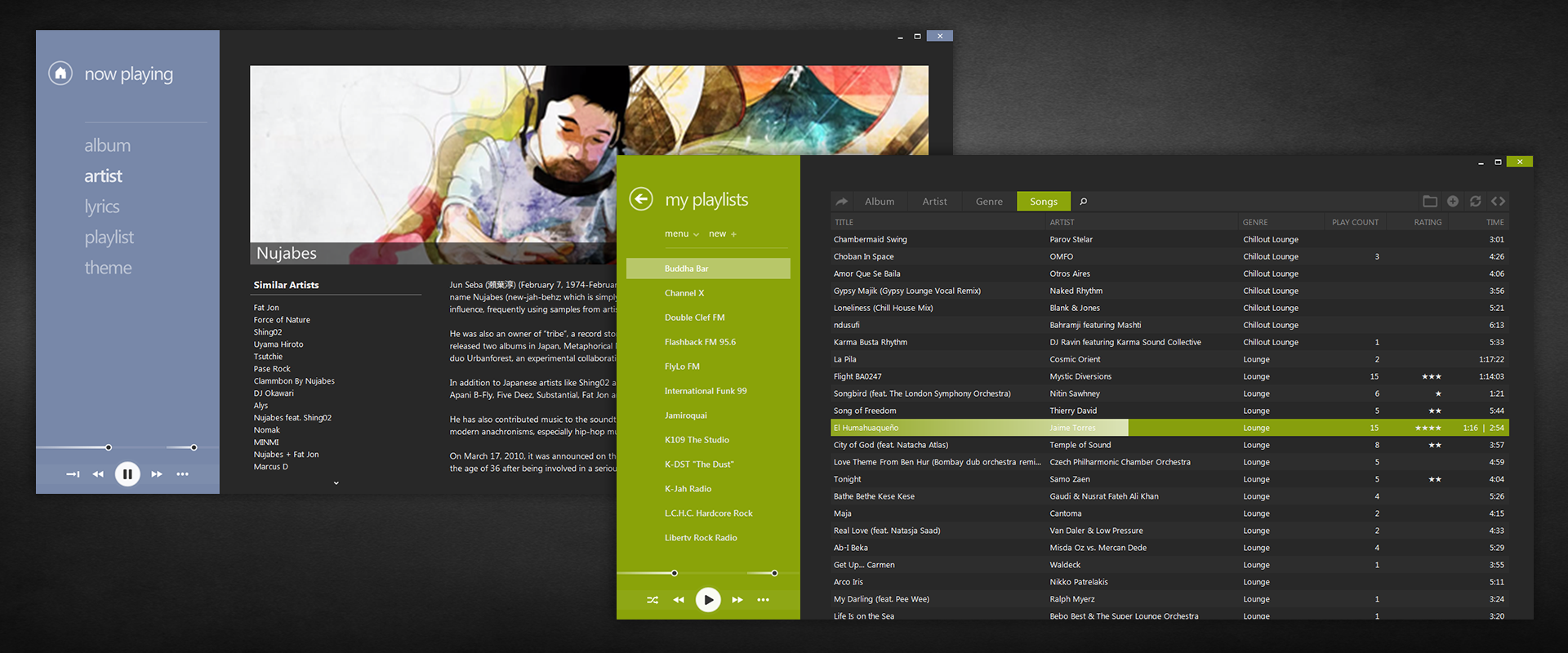Viewport: 1568px width, 653px height.
Task: Expand the Similar Artists list with the chevron
Action: [336, 483]
